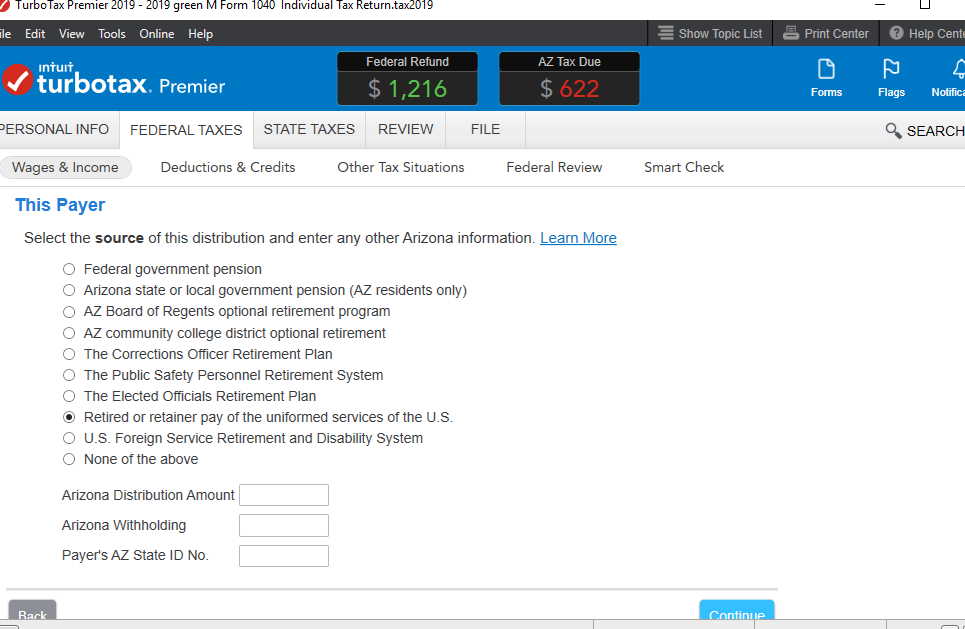Open Other Tax Situations subsection

401,167
